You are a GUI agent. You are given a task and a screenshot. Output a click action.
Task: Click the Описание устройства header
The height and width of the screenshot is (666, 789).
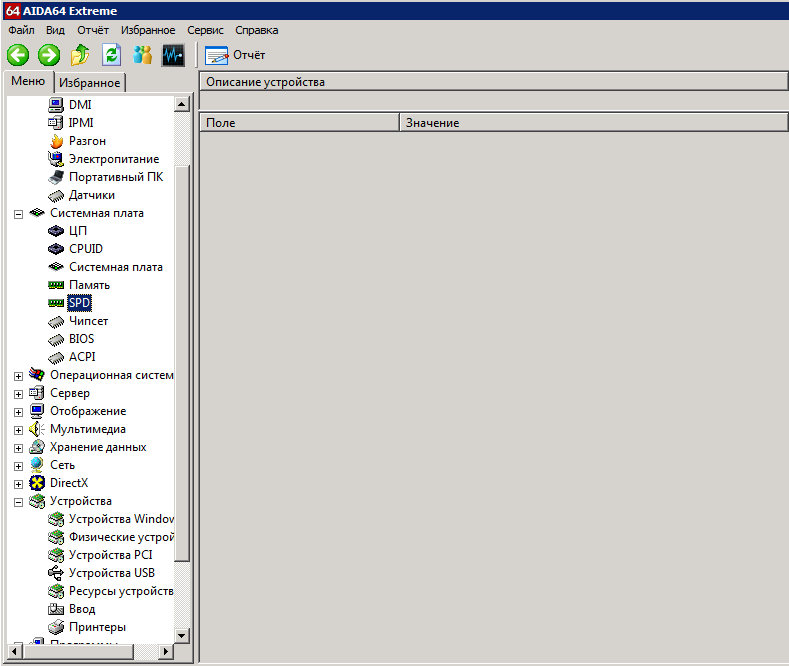(494, 82)
